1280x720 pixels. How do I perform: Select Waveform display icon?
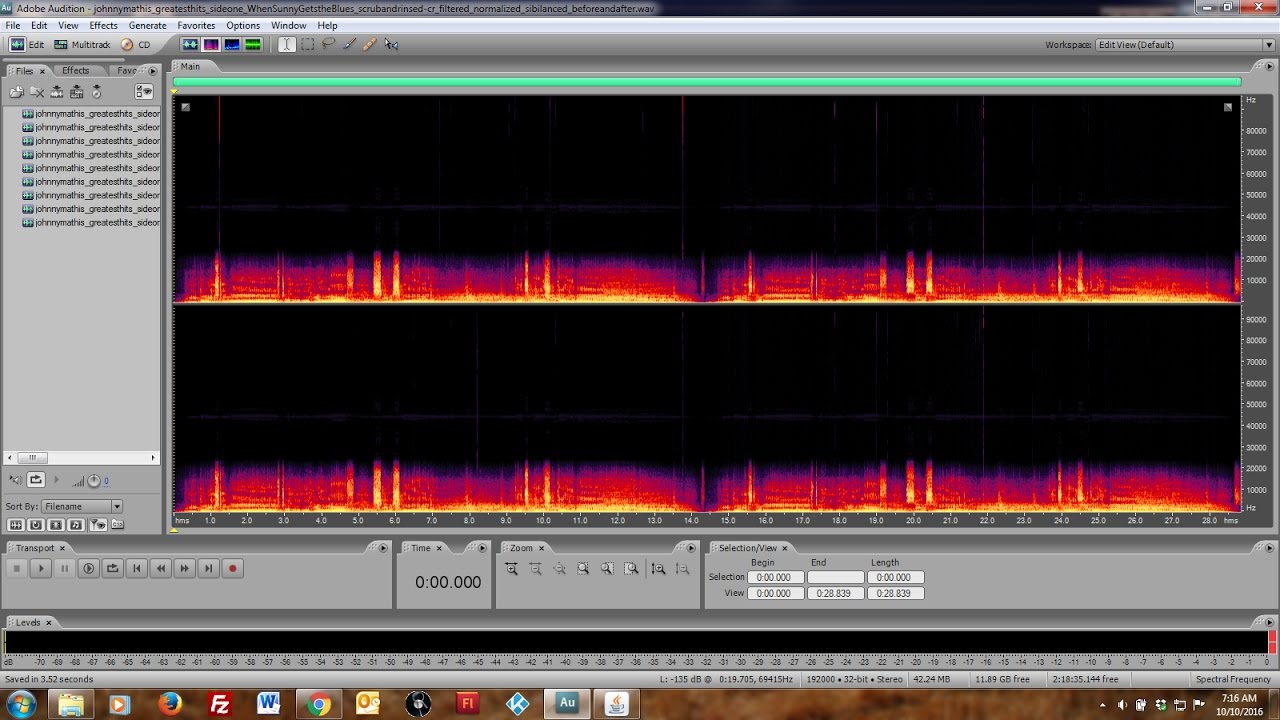point(190,45)
